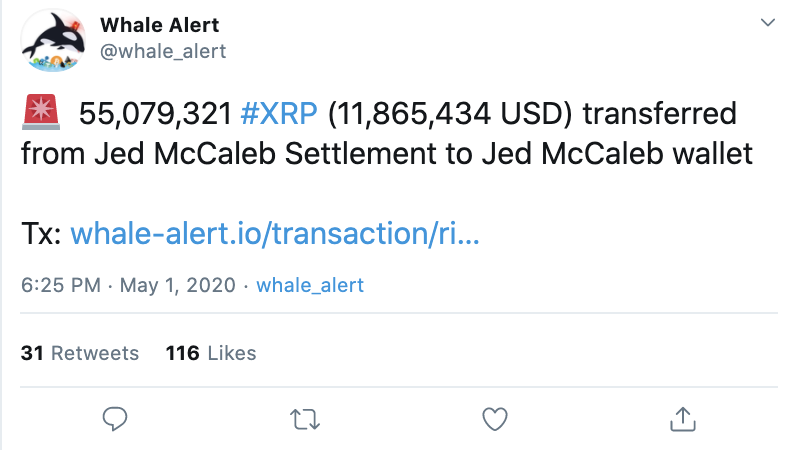Open the whale_alert source app link
This screenshot has height=450, width=794.
pyautogui.click(x=310, y=285)
